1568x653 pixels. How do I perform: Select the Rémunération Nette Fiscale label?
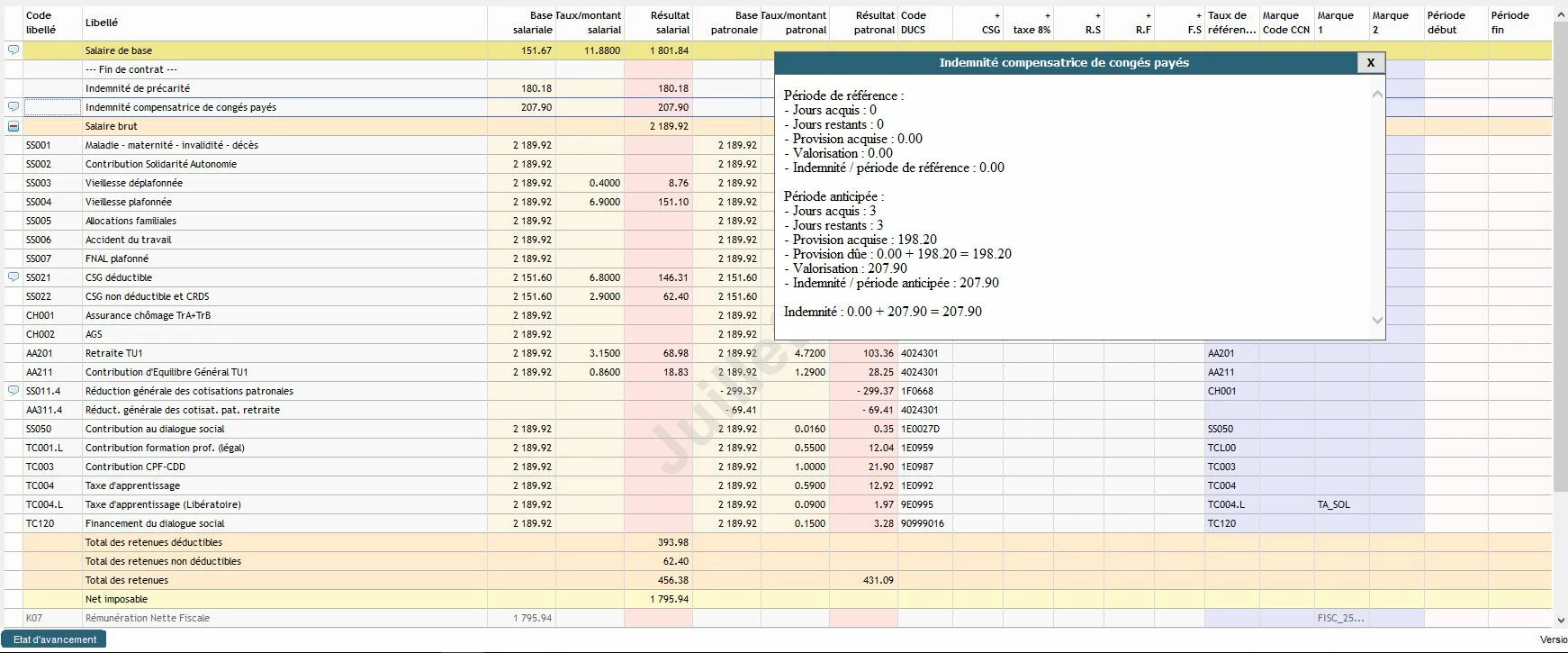tap(148, 618)
